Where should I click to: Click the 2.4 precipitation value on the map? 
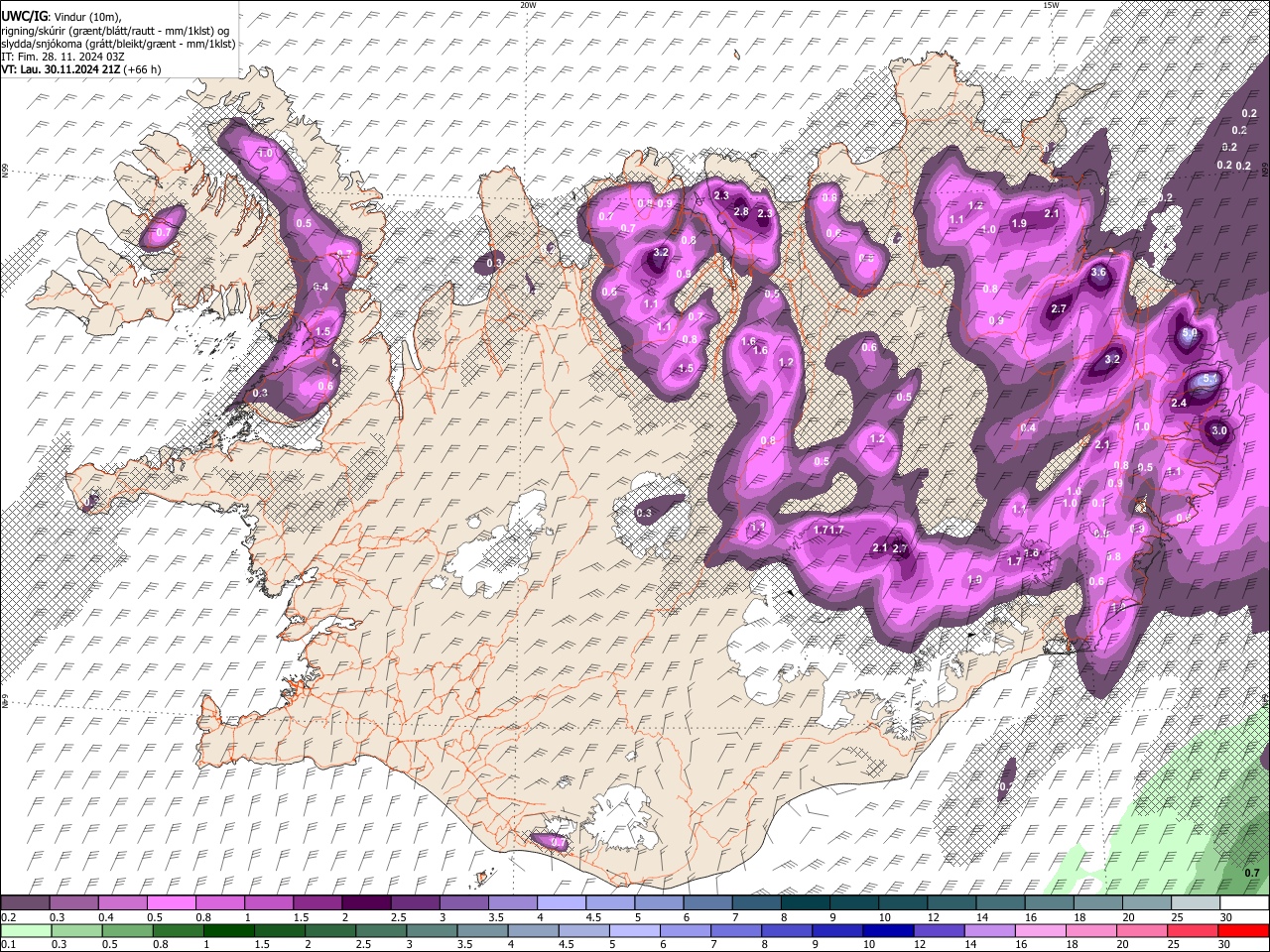[1179, 404]
